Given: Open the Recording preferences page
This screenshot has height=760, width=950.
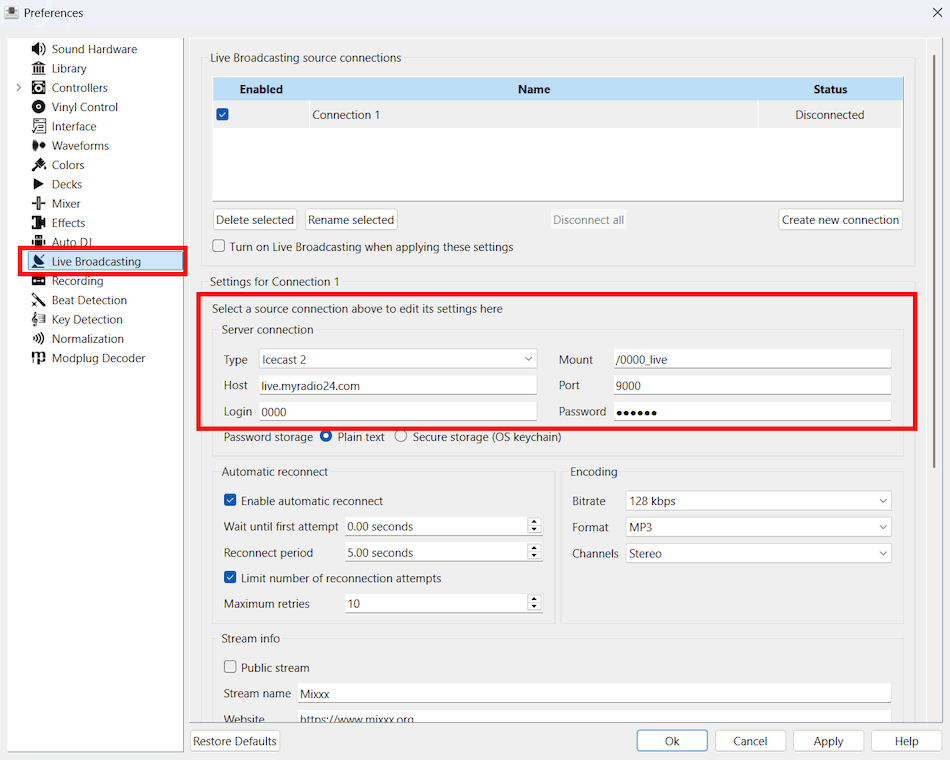Looking at the screenshot, I should pos(77,281).
